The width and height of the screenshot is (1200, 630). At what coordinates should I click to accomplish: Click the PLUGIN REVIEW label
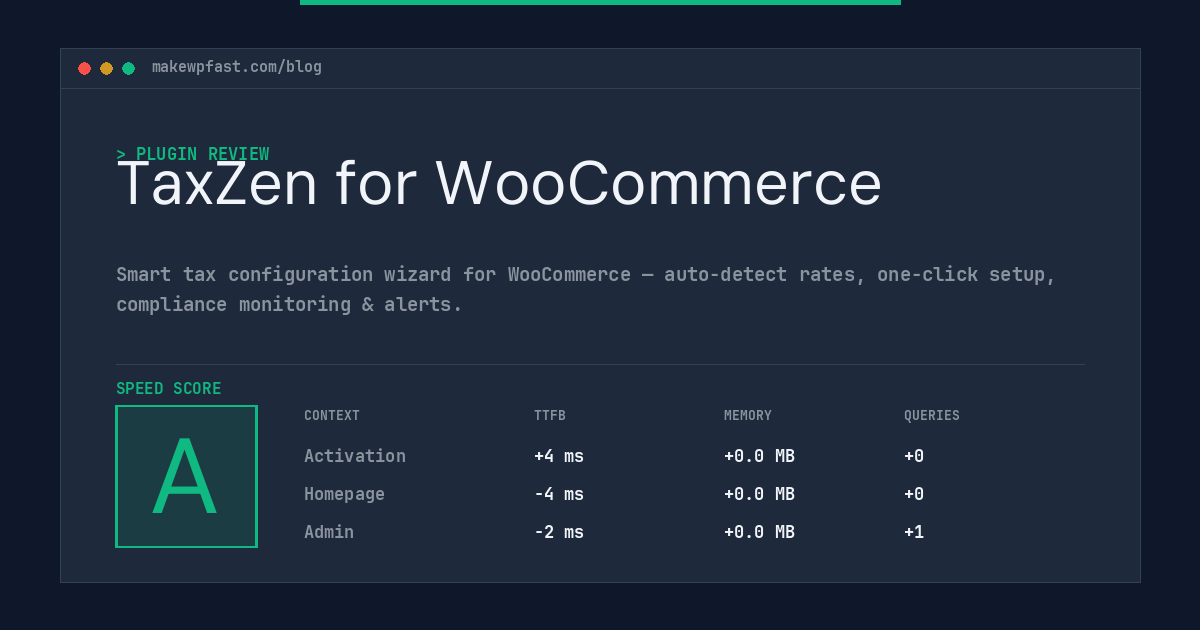tap(193, 154)
